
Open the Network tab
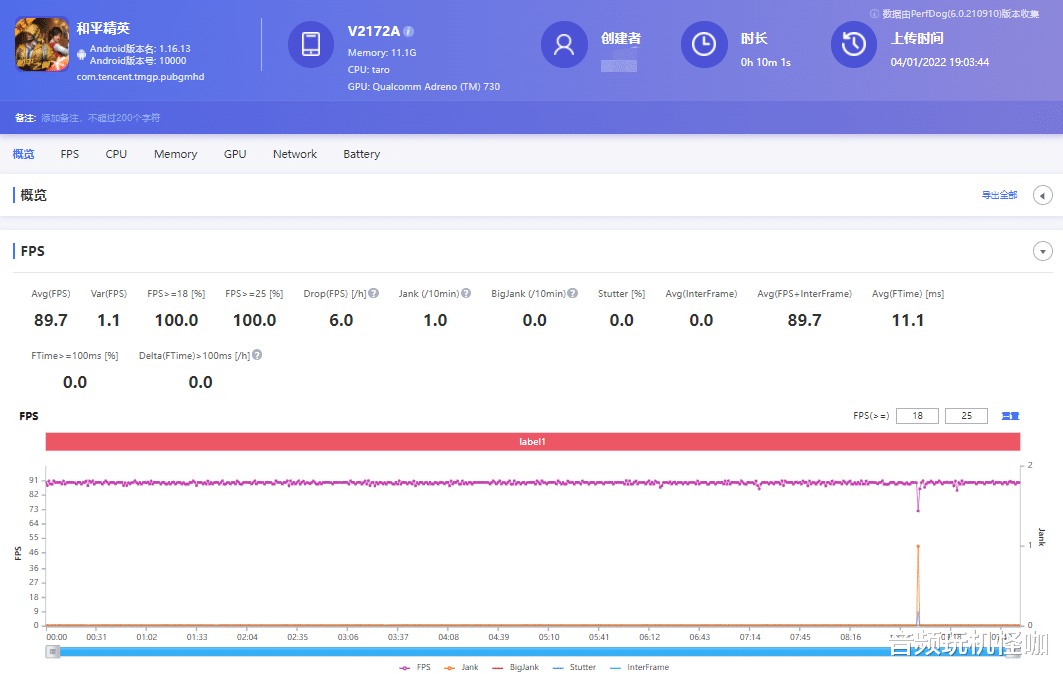pyautogui.click(x=294, y=153)
